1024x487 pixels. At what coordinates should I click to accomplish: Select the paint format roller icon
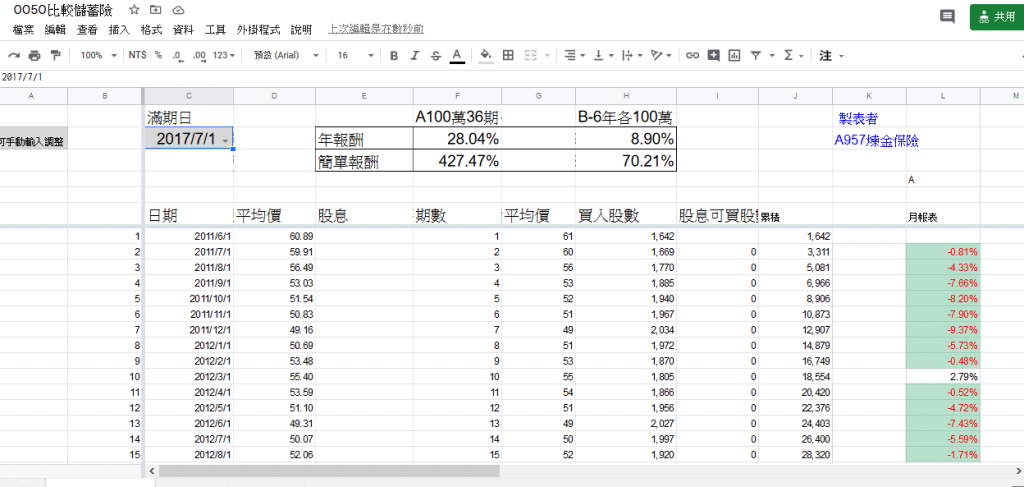tap(55, 55)
